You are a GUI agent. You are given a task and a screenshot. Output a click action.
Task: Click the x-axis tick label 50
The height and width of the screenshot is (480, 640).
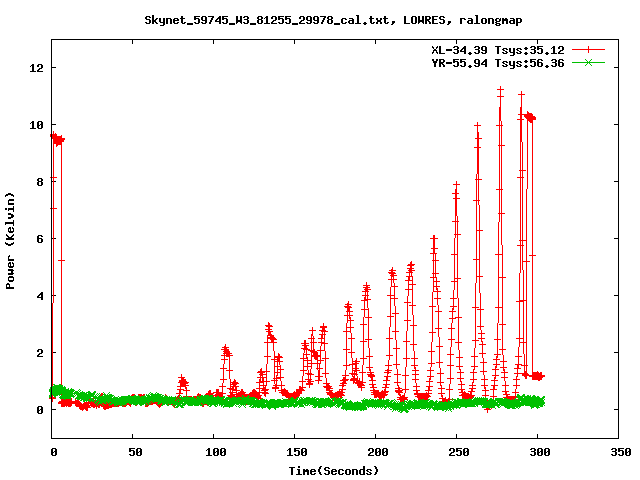pyautogui.click(x=135, y=452)
